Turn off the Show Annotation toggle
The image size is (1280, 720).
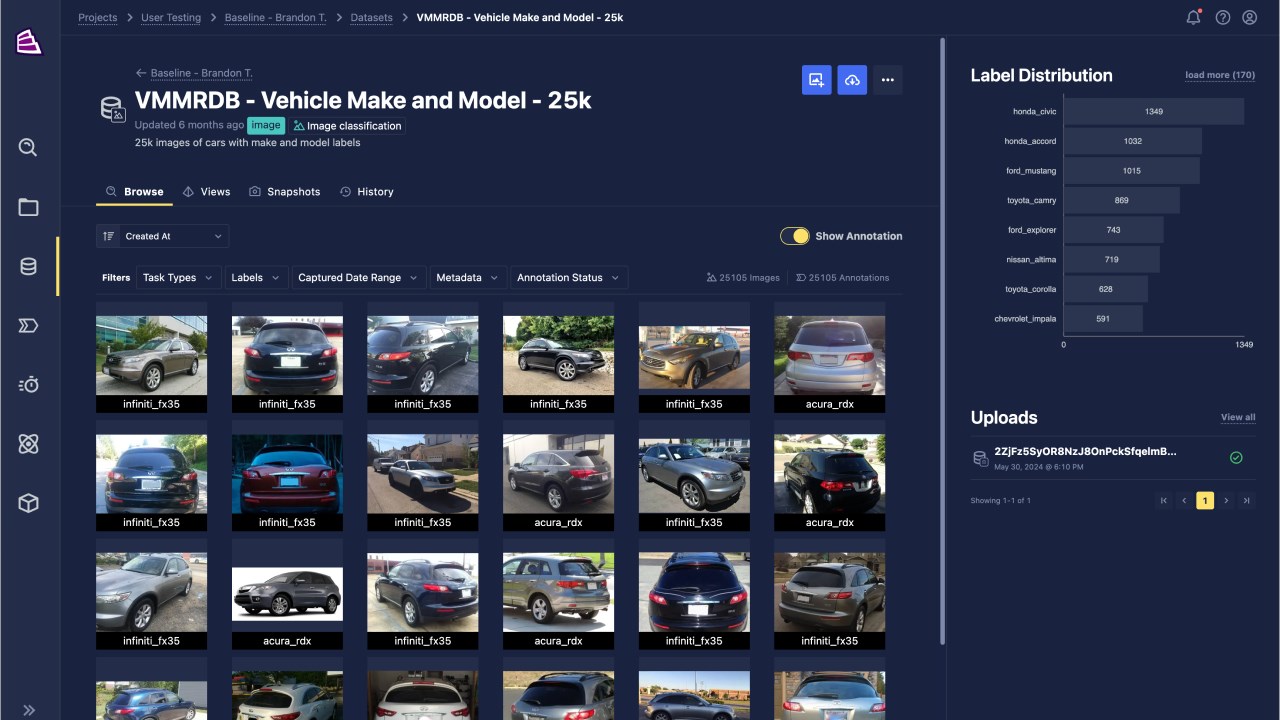[795, 236]
